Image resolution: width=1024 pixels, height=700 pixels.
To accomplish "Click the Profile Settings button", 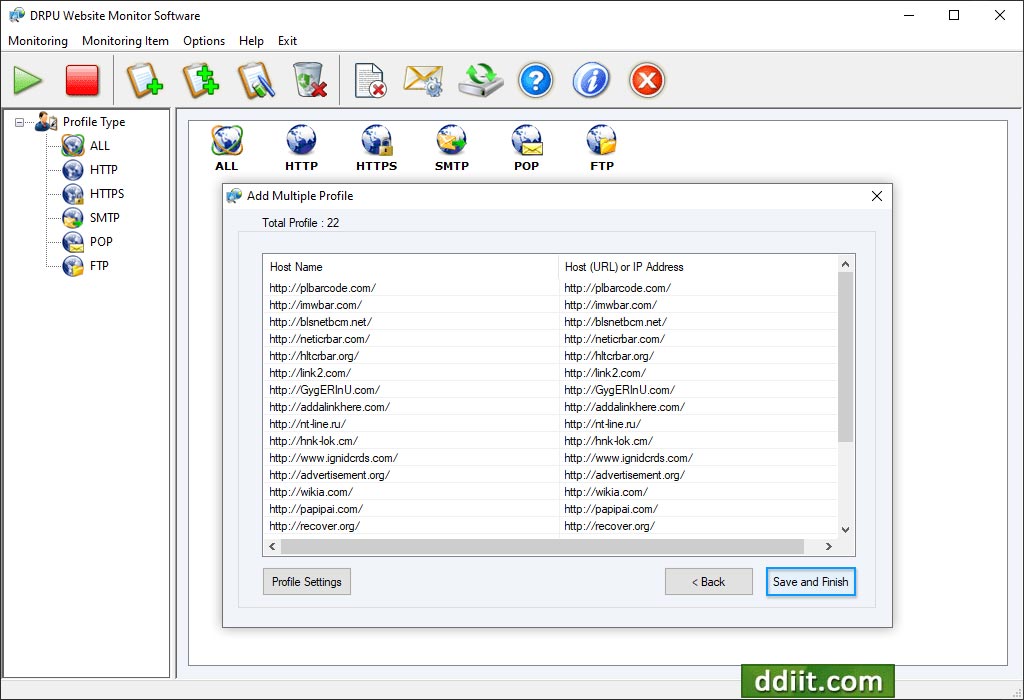I will coord(306,581).
